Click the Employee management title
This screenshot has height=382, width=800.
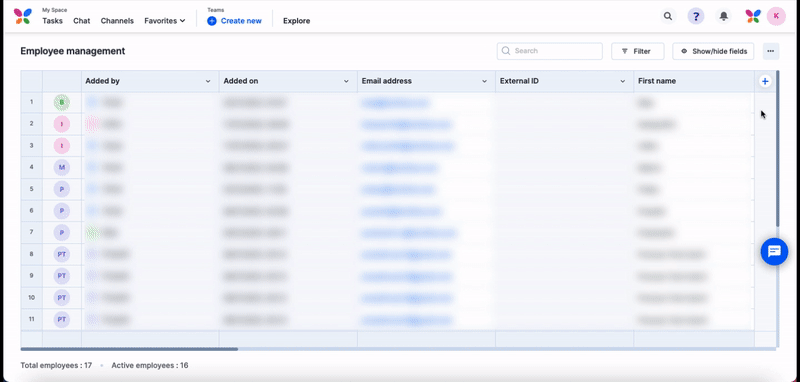(72, 51)
